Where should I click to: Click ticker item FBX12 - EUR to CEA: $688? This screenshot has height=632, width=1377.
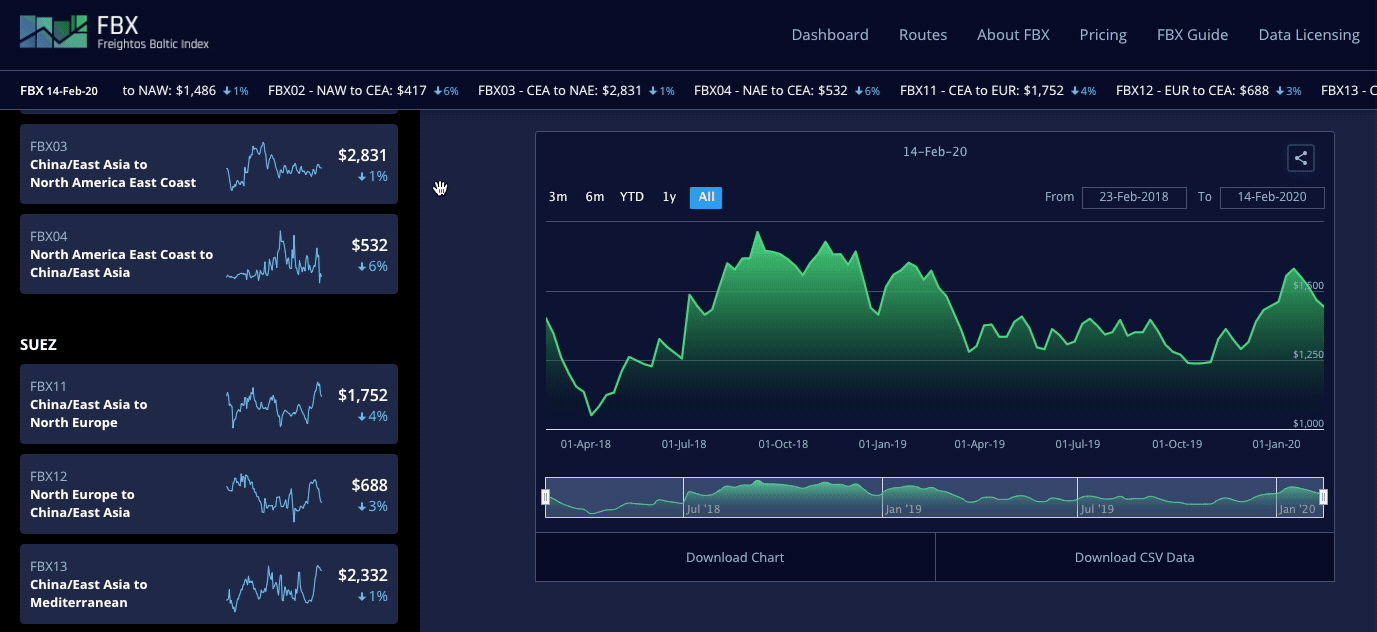[1208, 90]
